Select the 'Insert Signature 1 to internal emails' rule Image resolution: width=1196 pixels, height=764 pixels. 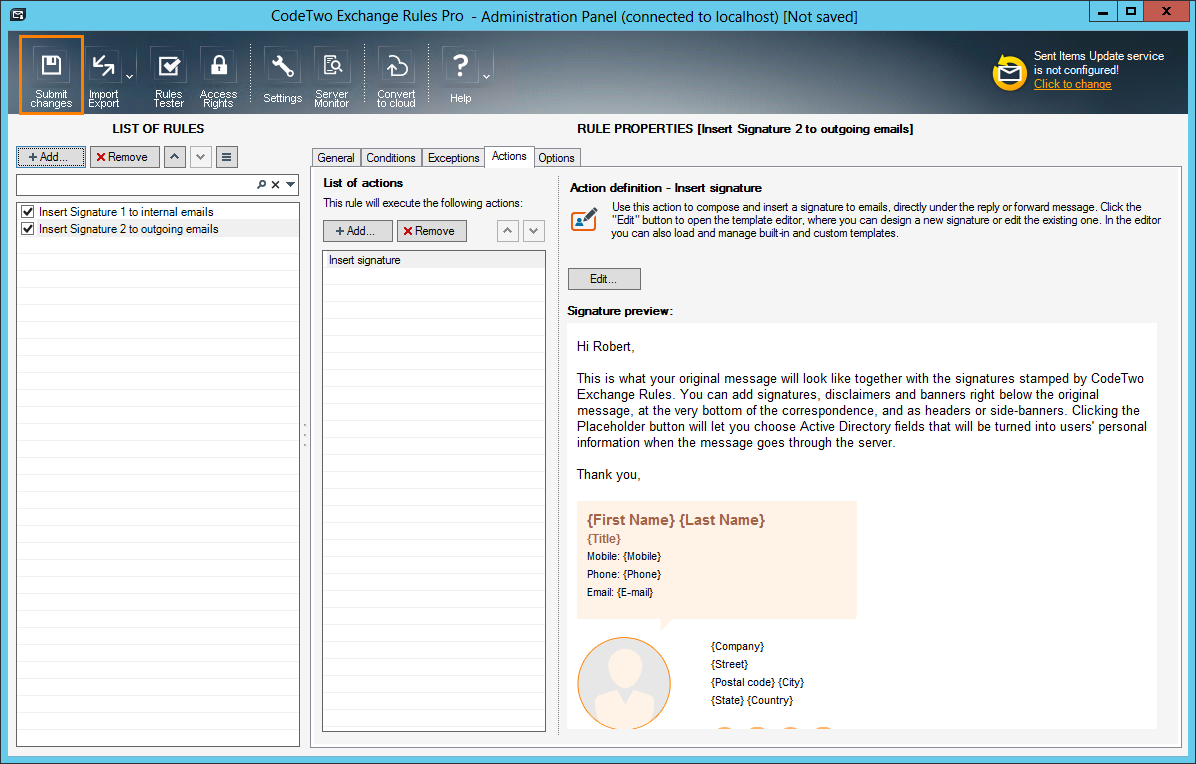tap(126, 212)
